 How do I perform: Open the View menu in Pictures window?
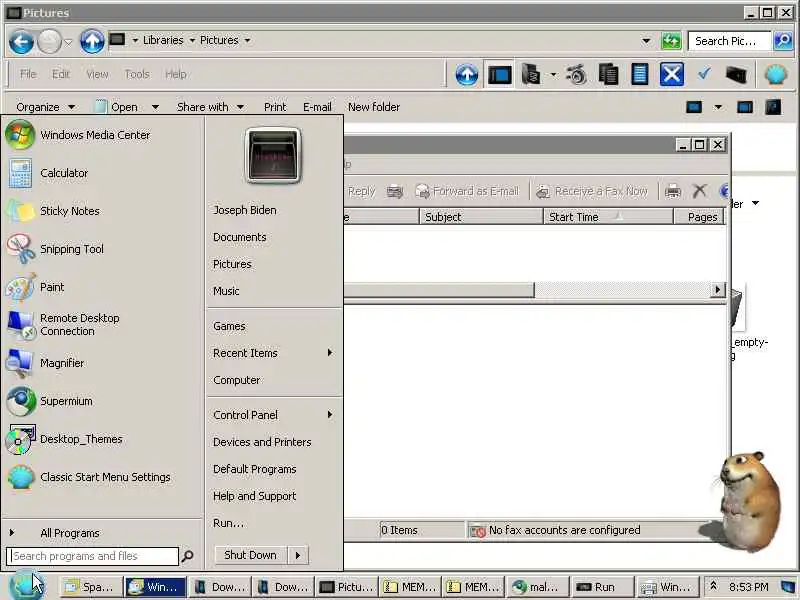[x=97, y=74]
